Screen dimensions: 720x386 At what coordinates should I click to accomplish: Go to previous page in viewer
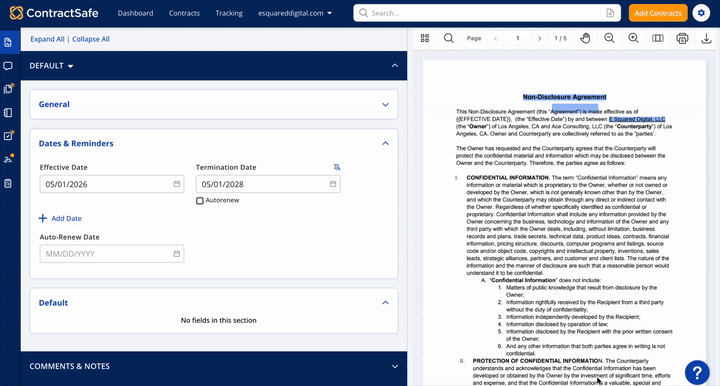[x=495, y=39]
